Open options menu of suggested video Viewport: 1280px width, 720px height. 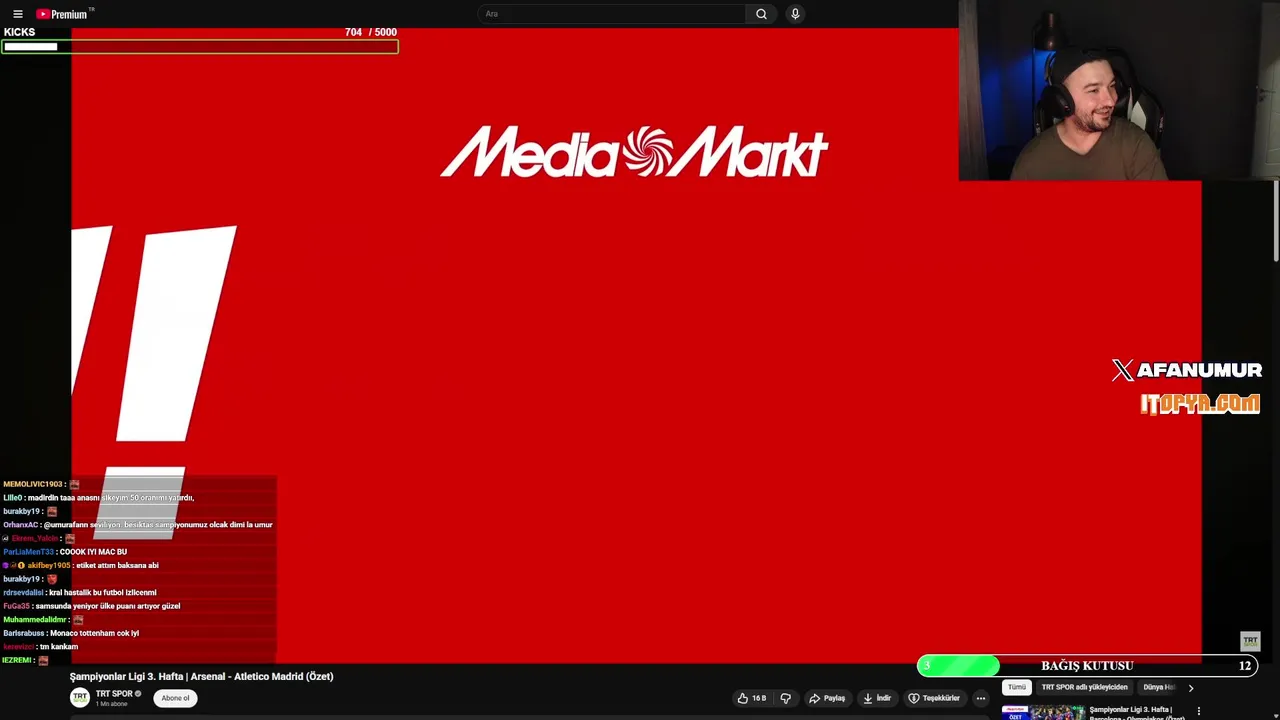pos(1198,712)
